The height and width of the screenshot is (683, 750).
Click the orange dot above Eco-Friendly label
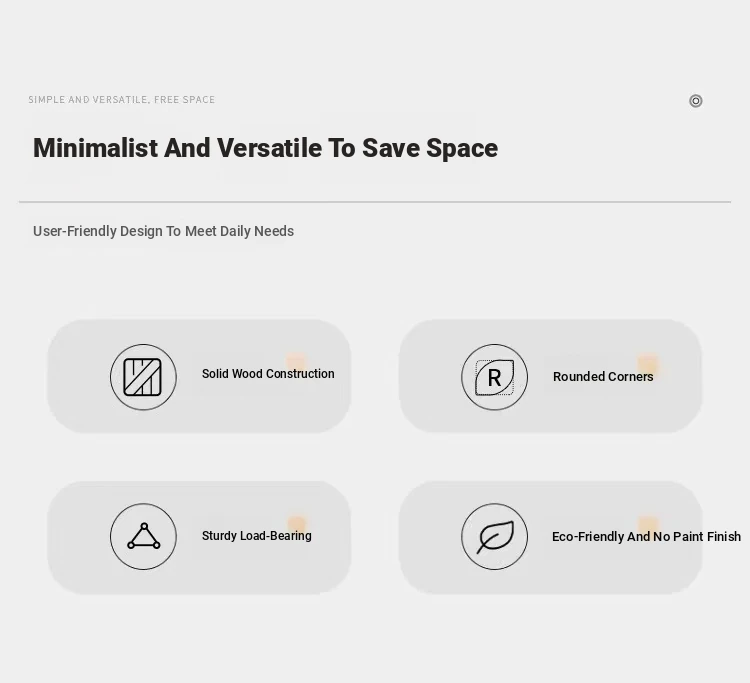pos(648,524)
